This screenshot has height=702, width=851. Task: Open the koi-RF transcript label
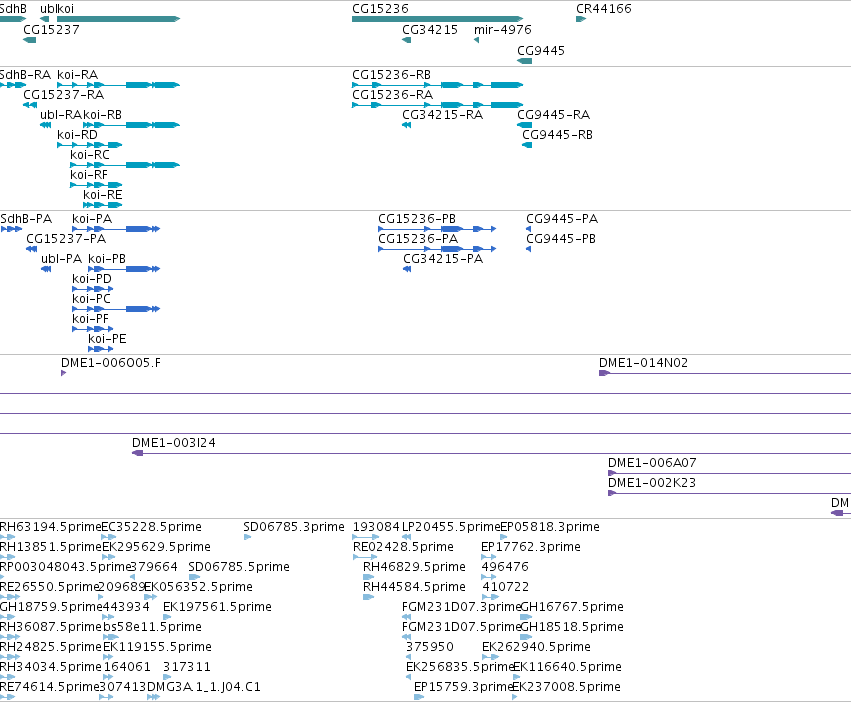[89, 175]
